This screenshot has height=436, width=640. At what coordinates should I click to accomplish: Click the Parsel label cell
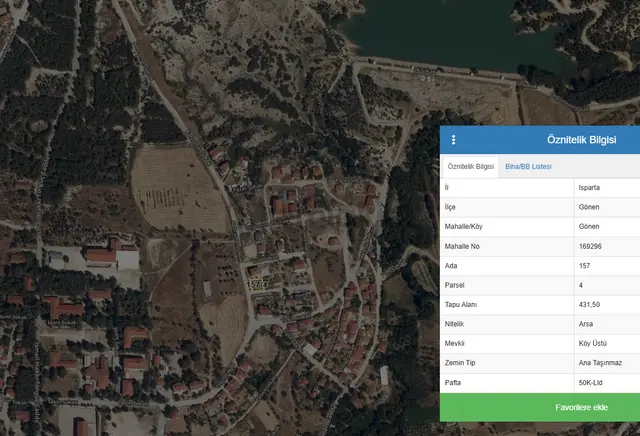[507, 285]
